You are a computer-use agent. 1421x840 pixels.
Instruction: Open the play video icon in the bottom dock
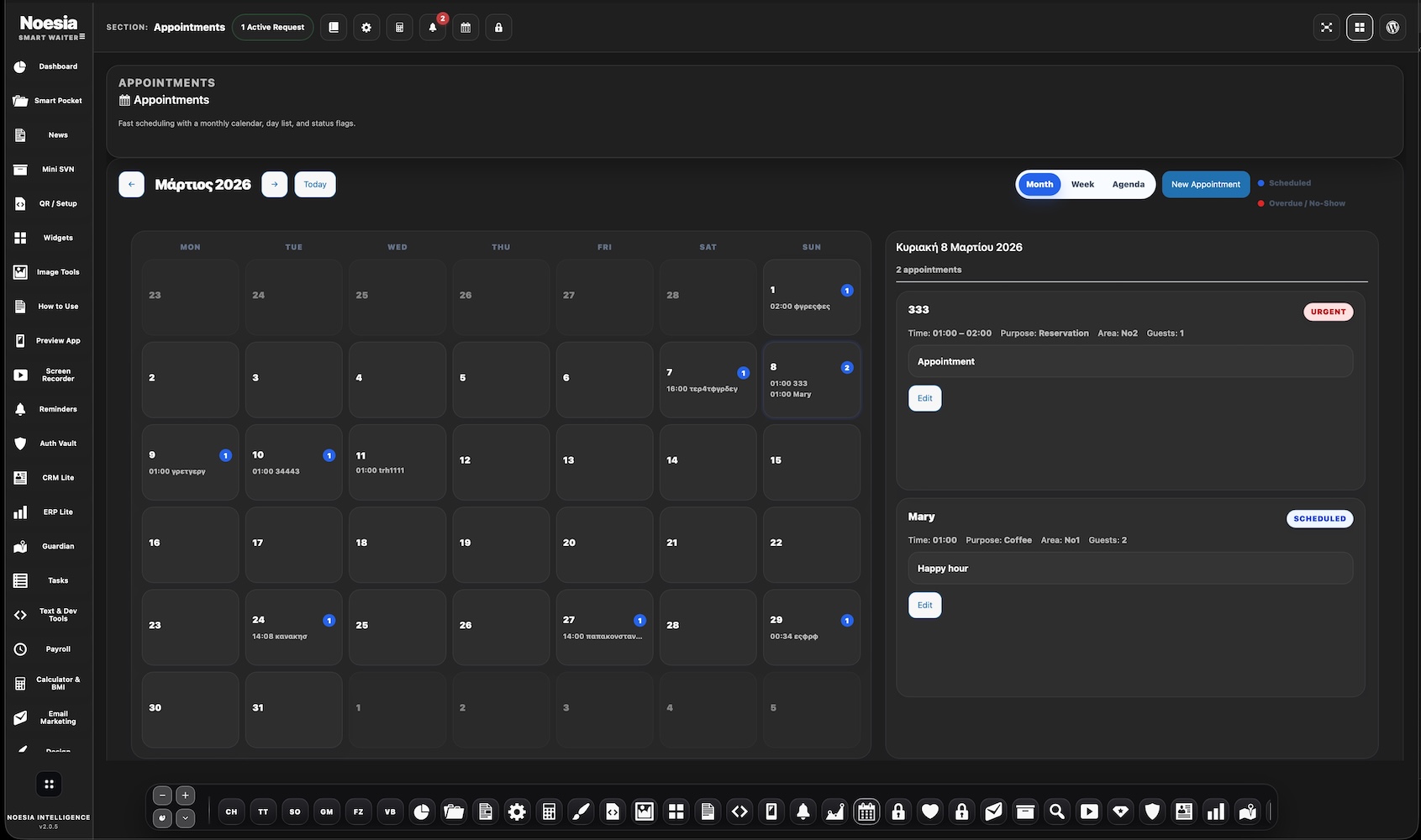pyautogui.click(x=1089, y=811)
